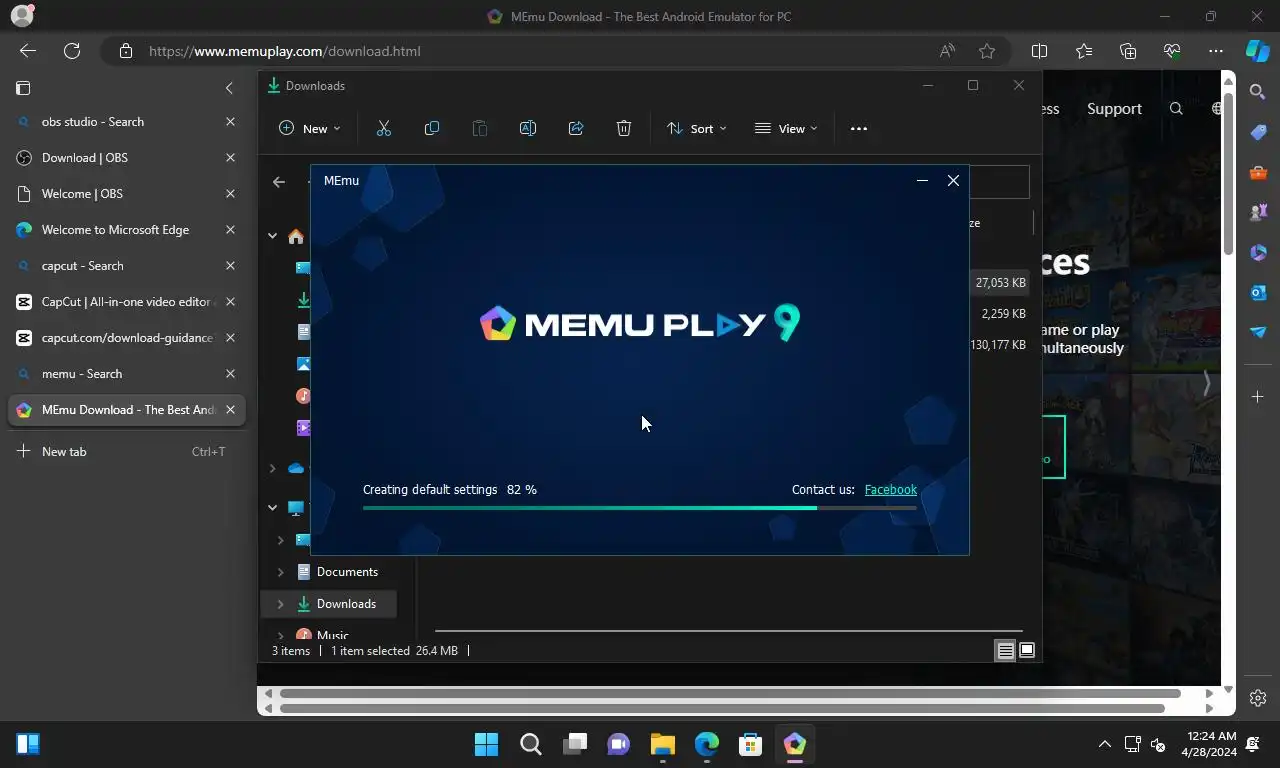This screenshot has width=1280, height=768.
Task: Expand the OneDrive node chevron
Action: (x=272, y=468)
